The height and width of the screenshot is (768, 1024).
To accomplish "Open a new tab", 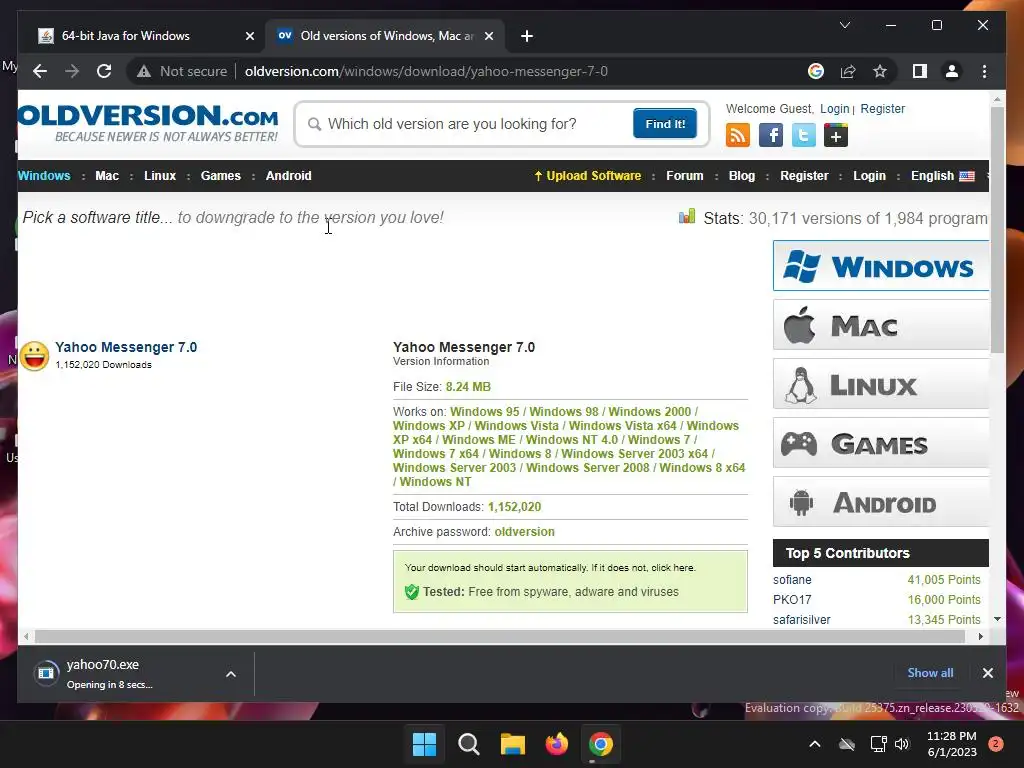I will [527, 36].
